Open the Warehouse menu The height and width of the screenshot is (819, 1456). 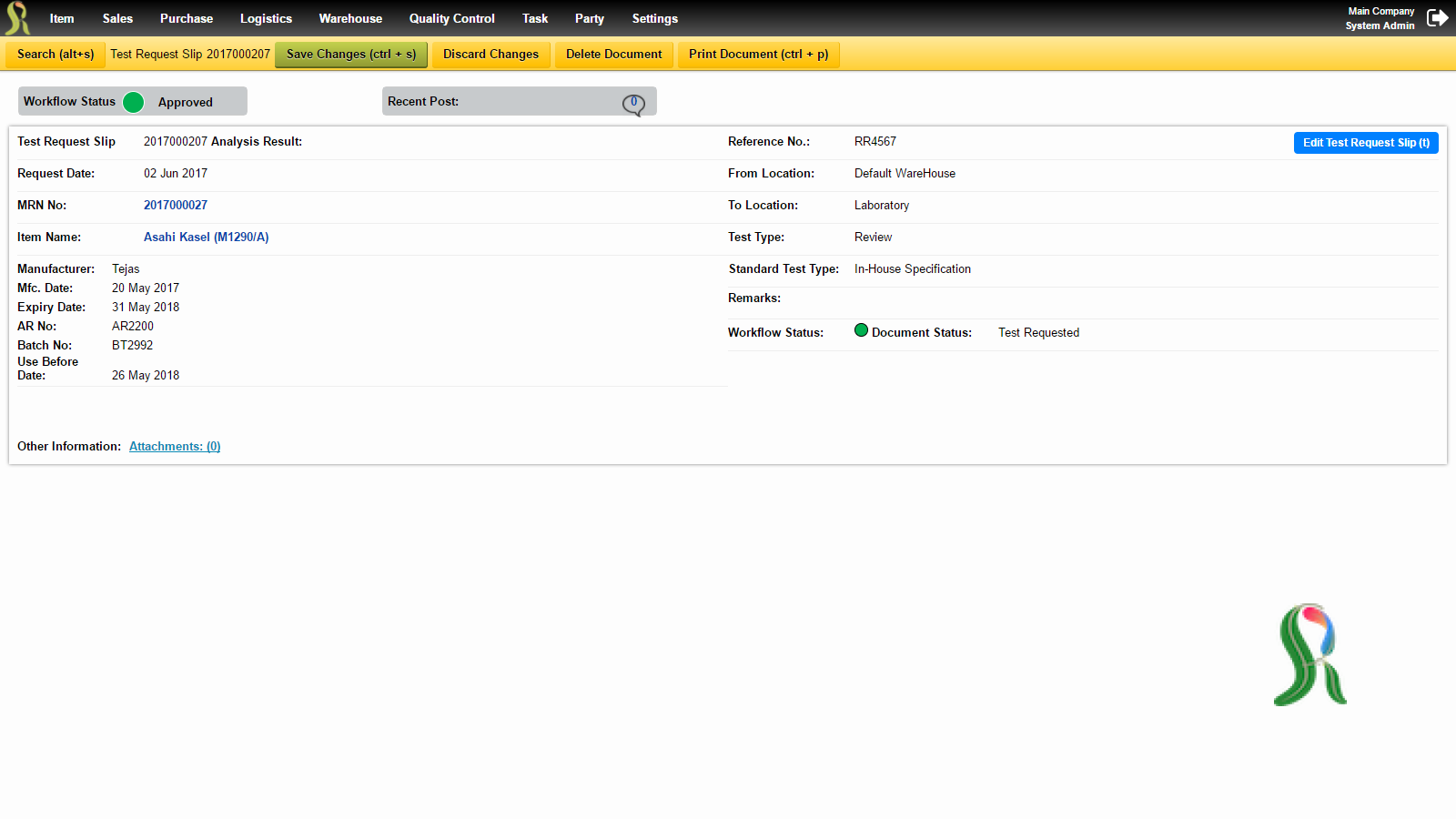click(x=350, y=18)
